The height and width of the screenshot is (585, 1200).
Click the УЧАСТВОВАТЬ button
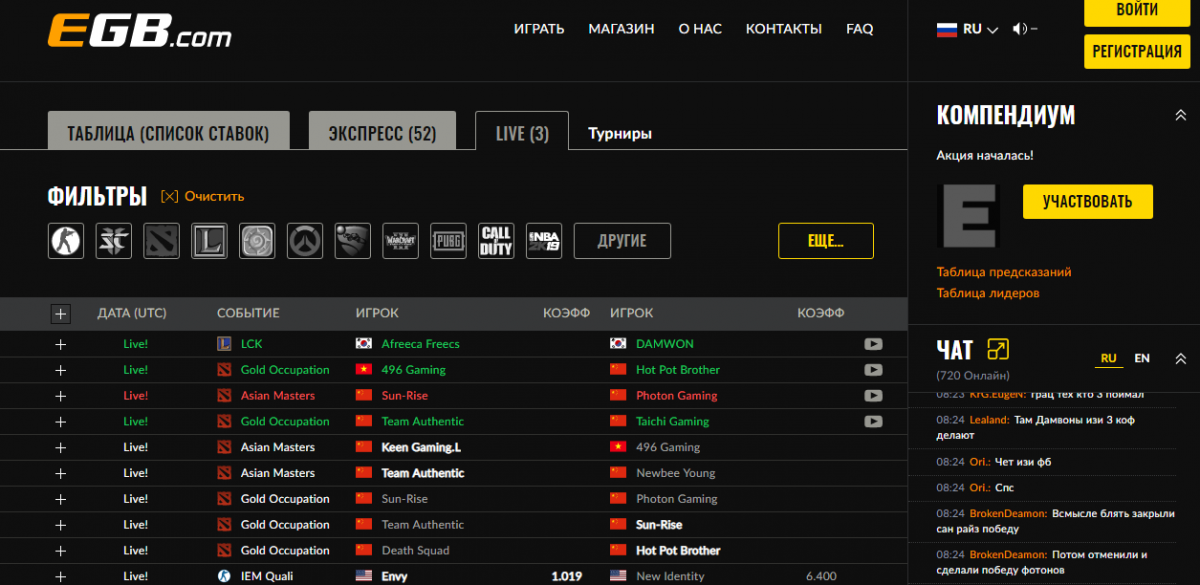click(x=1087, y=201)
